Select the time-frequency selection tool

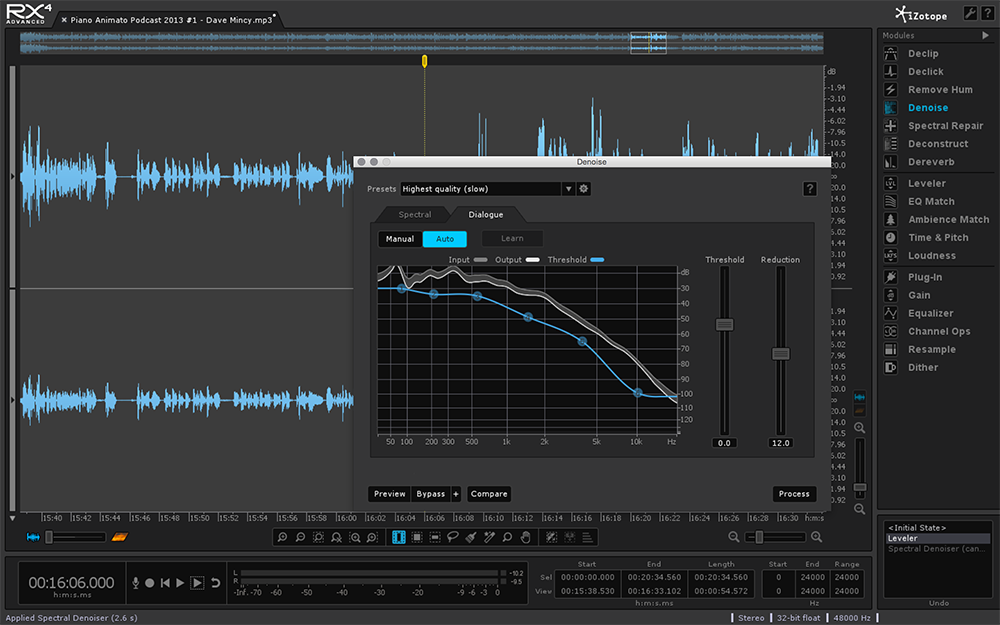pyautogui.click(x=416, y=538)
